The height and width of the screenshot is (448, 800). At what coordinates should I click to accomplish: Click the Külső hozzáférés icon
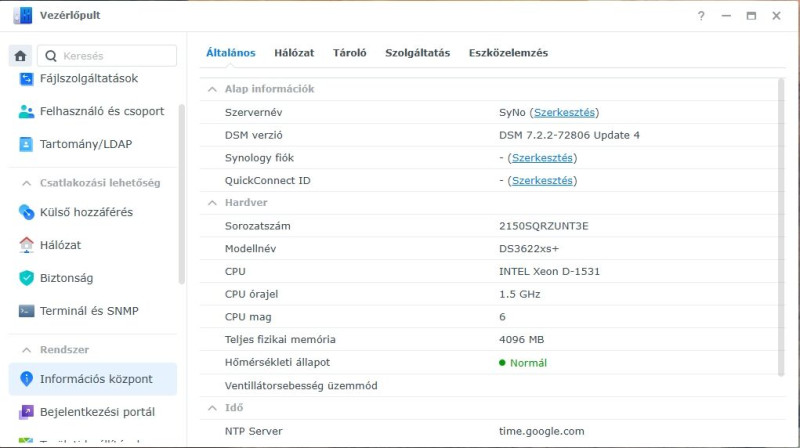pos(26,212)
